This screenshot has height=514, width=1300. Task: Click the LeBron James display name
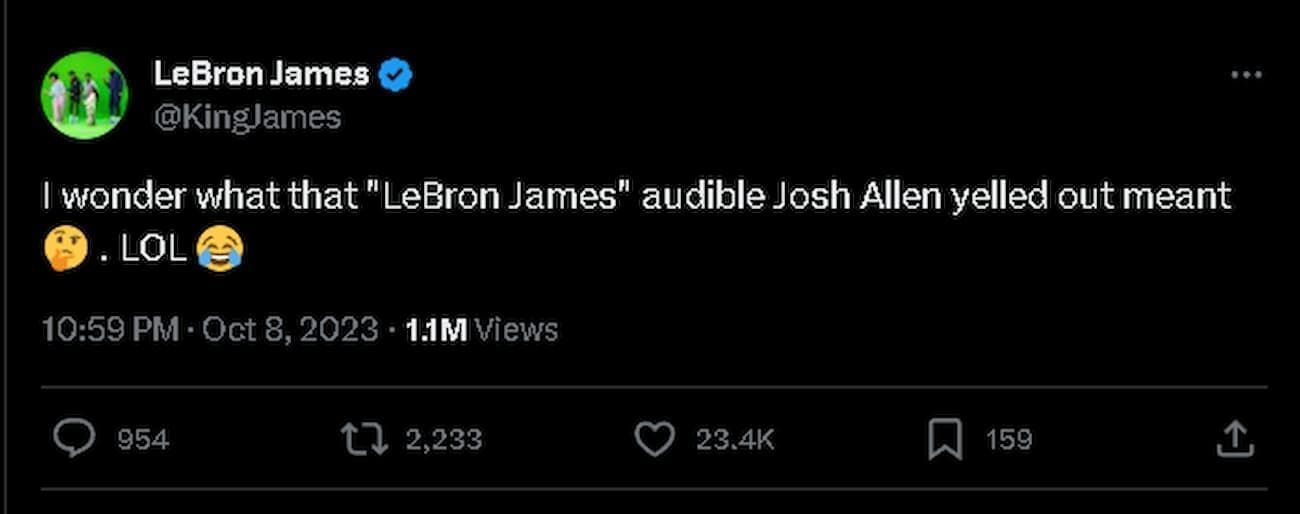pyautogui.click(x=261, y=73)
